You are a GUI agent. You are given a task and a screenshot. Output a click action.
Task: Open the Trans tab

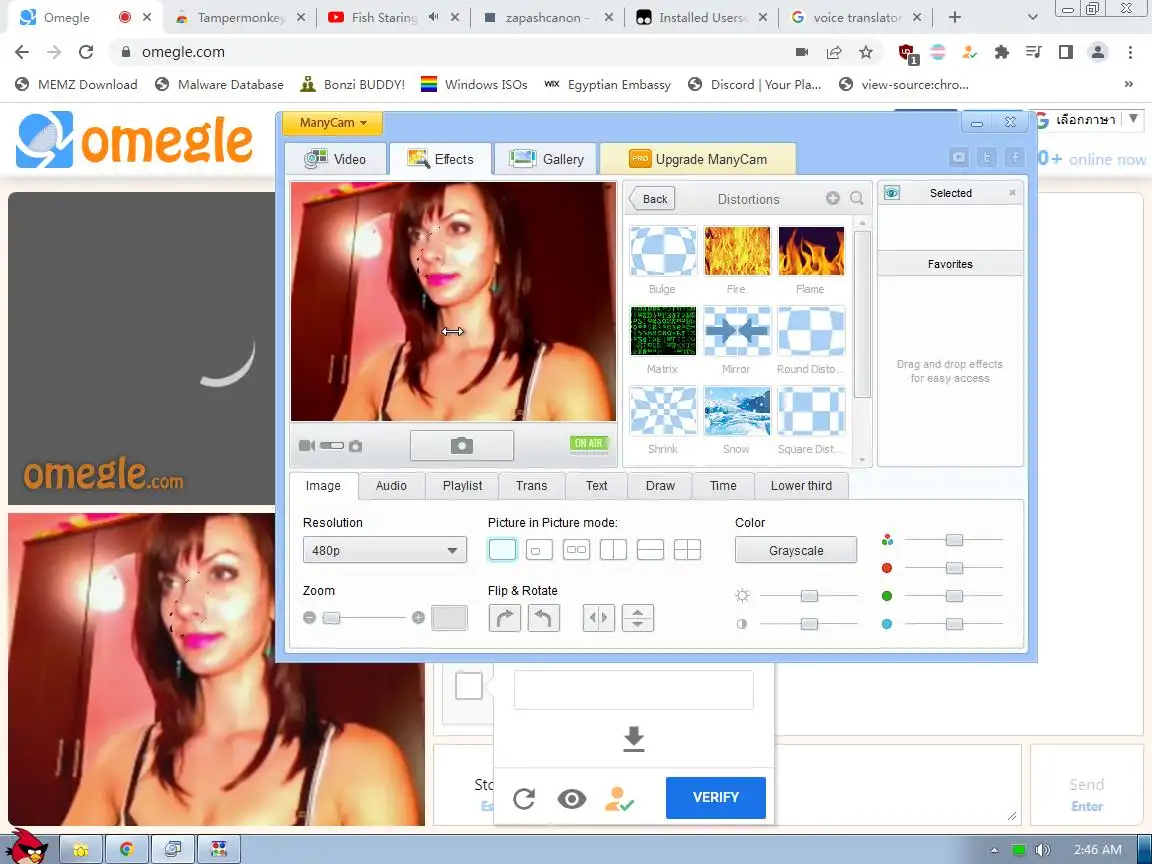[x=531, y=486]
